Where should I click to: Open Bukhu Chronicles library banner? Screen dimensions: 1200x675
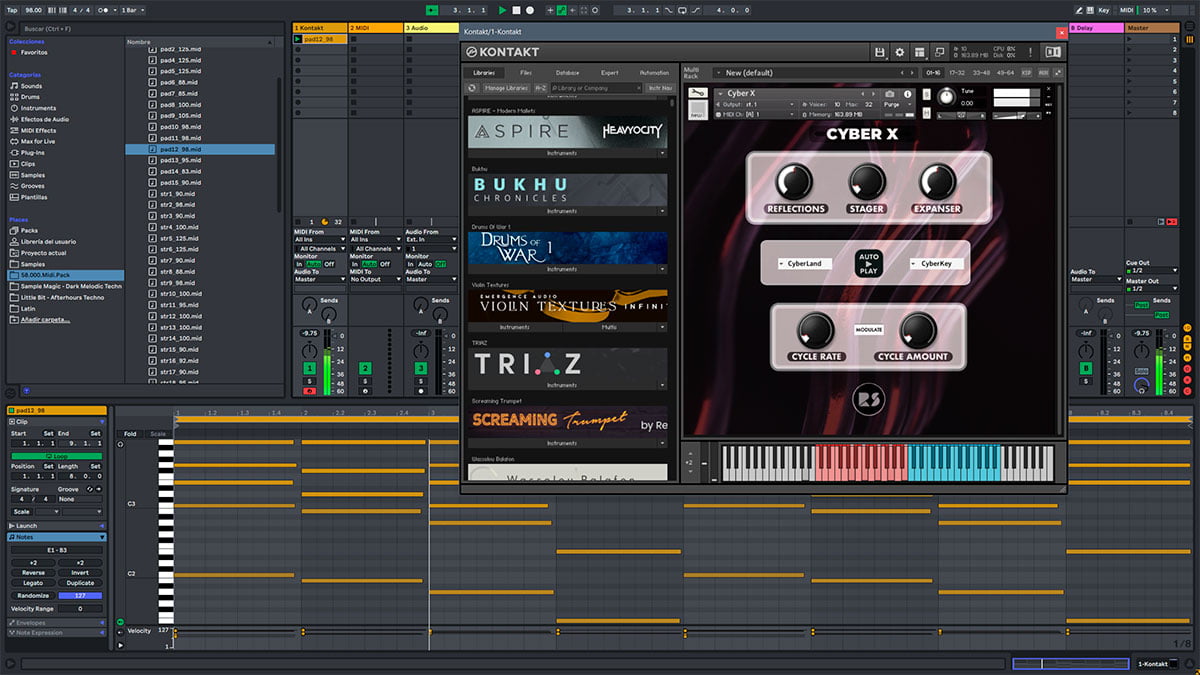click(567, 190)
